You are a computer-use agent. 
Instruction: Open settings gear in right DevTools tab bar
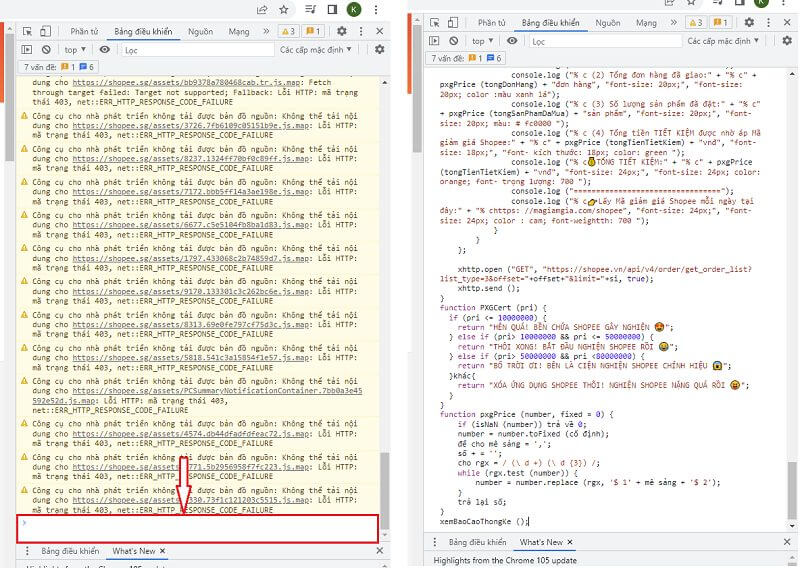(749, 22)
